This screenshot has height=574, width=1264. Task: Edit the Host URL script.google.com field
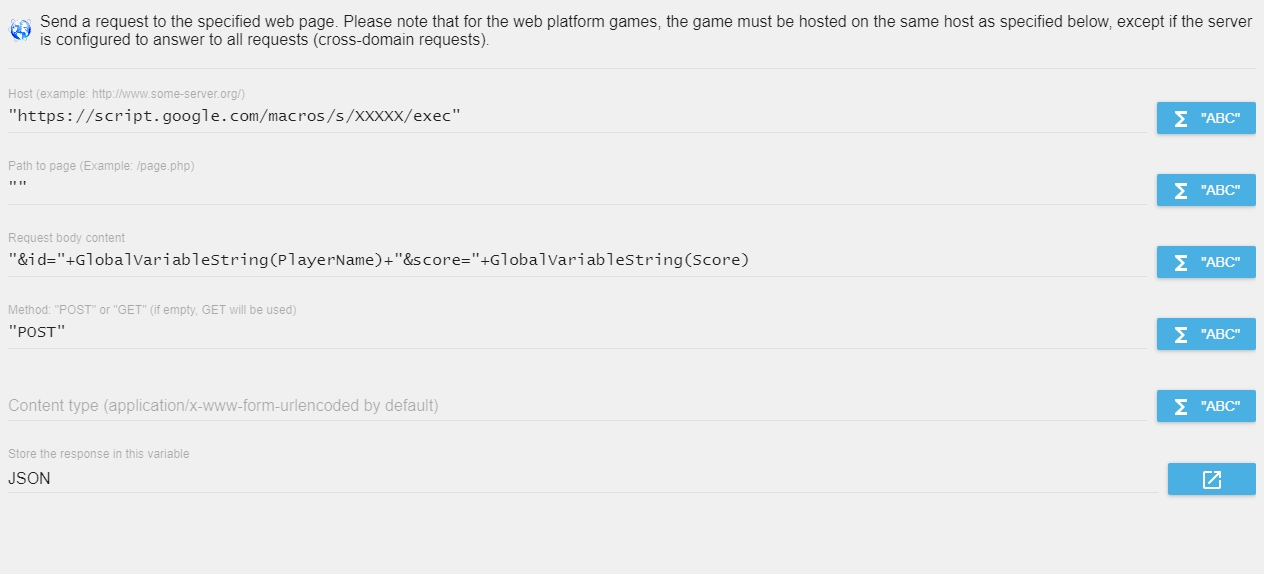pos(577,116)
